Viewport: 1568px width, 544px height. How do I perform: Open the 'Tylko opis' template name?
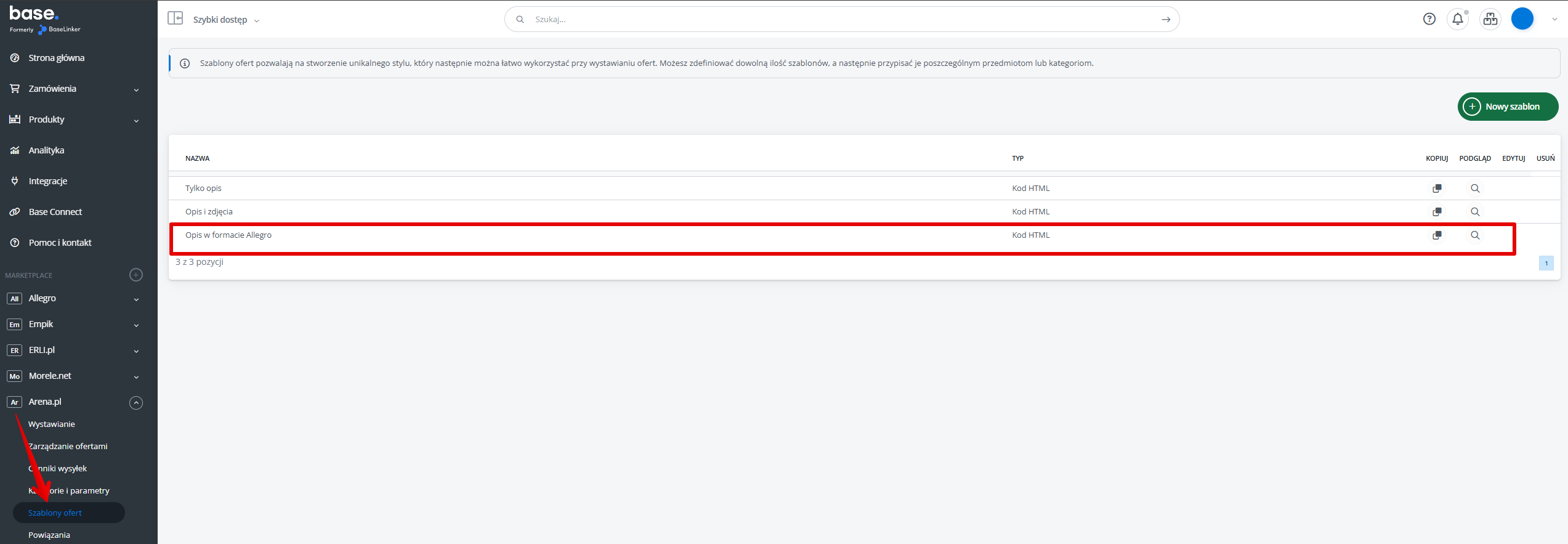[x=203, y=189]
